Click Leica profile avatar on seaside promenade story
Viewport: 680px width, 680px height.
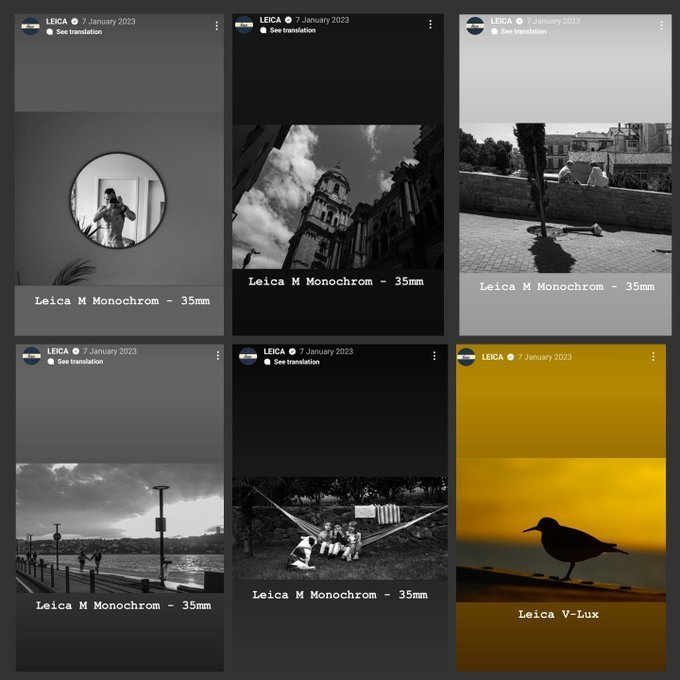[x=32, y=356]
